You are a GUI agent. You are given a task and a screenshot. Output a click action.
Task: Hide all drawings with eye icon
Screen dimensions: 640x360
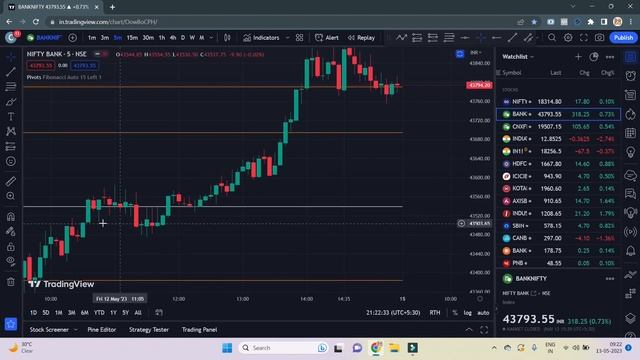point(11,261)
